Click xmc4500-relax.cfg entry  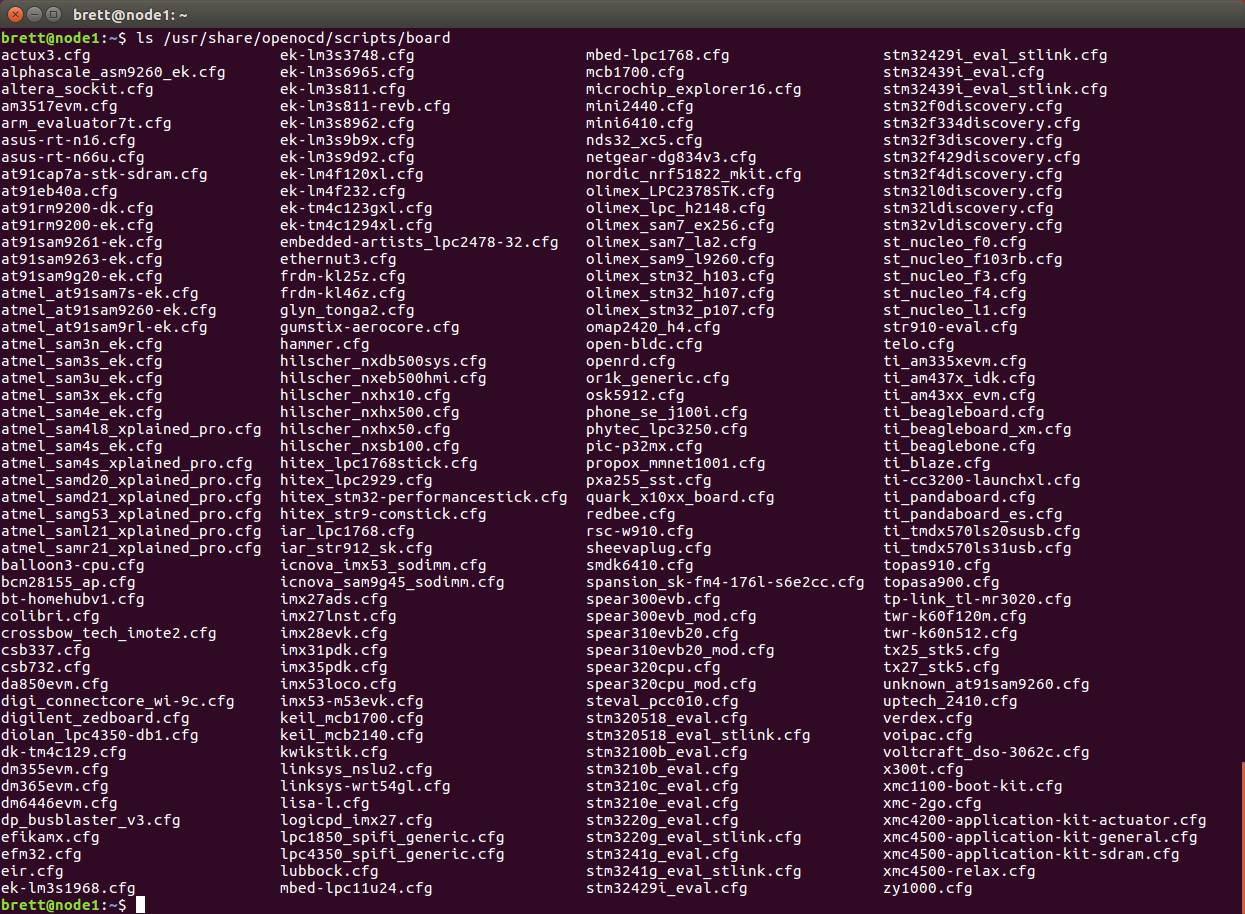pos(959,871)
